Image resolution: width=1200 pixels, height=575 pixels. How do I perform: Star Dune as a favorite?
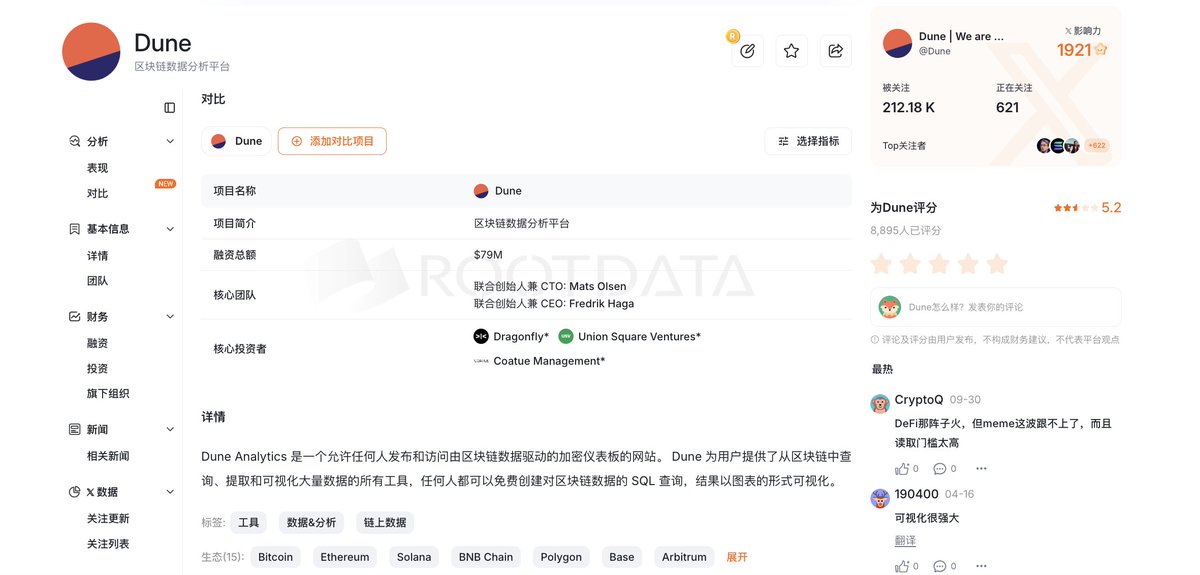click(791, 51)
